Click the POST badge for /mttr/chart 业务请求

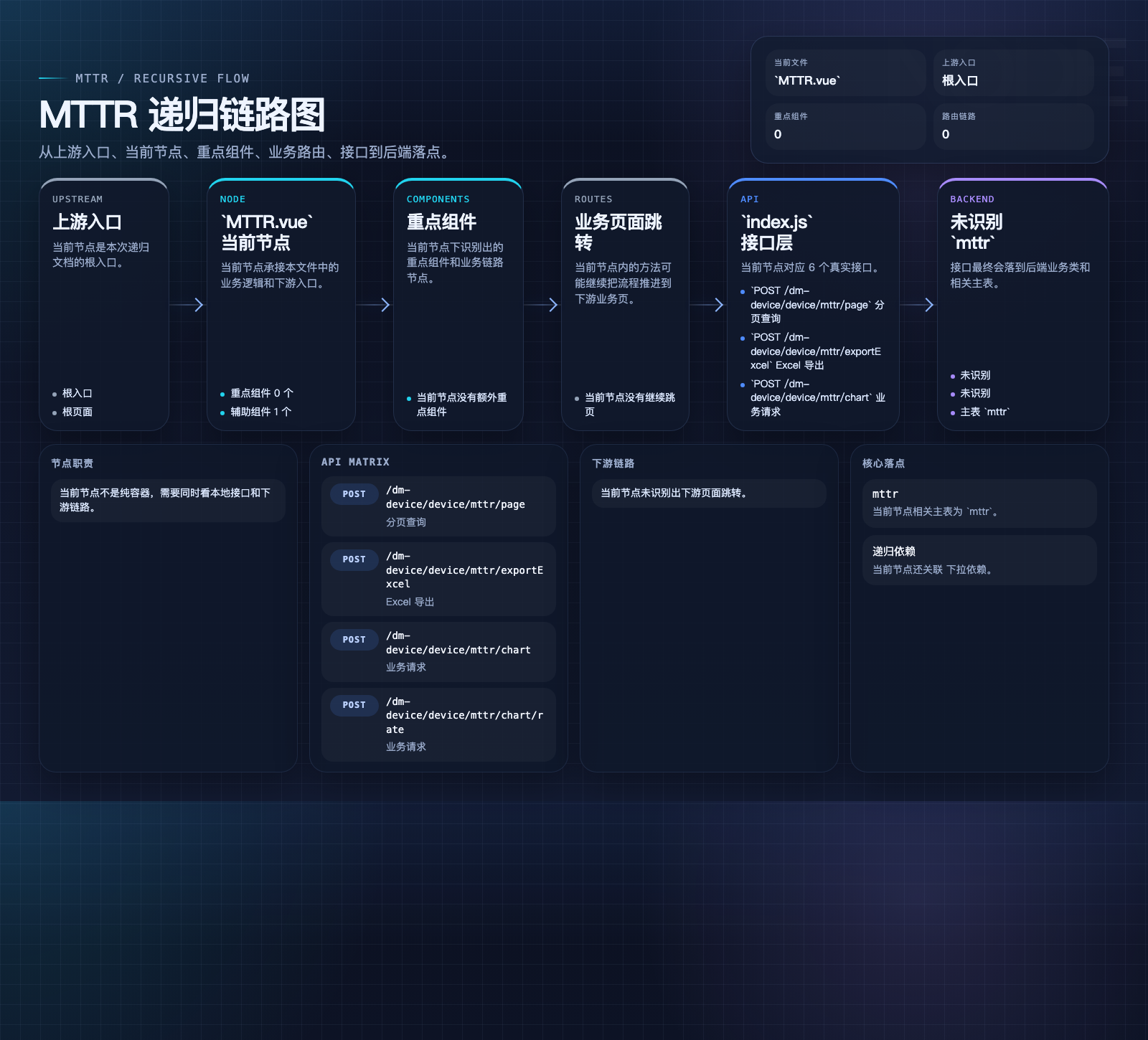[x=354, y=640]
